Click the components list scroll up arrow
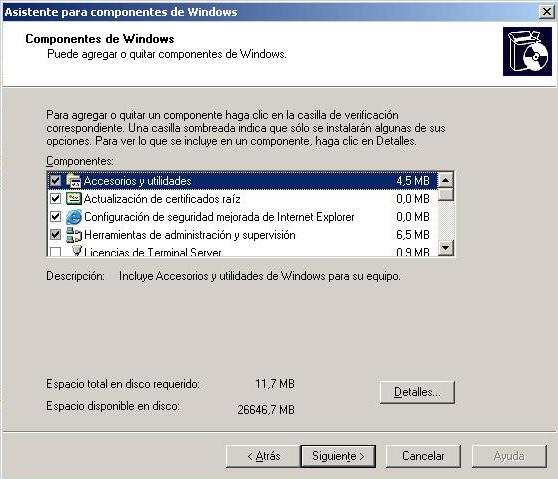Screen dimensions: 558x479 pos(445,180)
